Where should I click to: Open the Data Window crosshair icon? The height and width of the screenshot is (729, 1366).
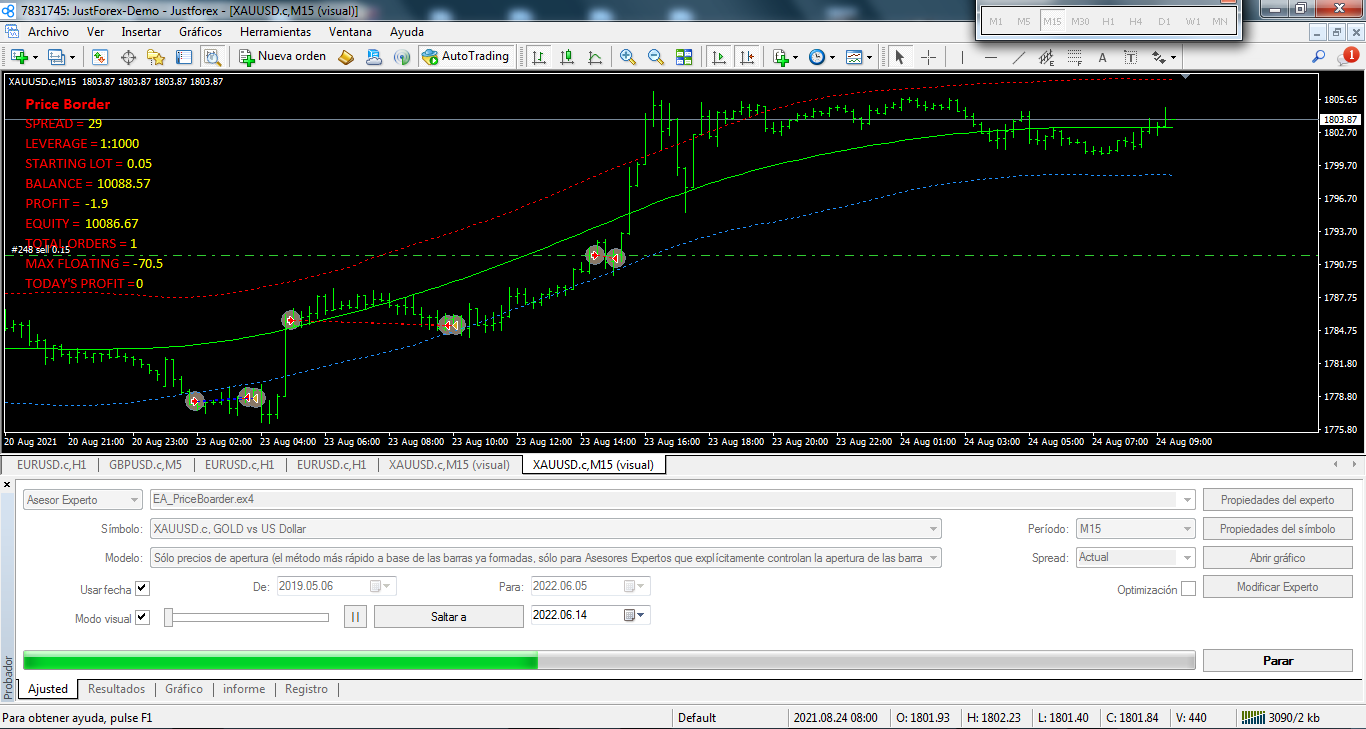click(x=129, y=57)
